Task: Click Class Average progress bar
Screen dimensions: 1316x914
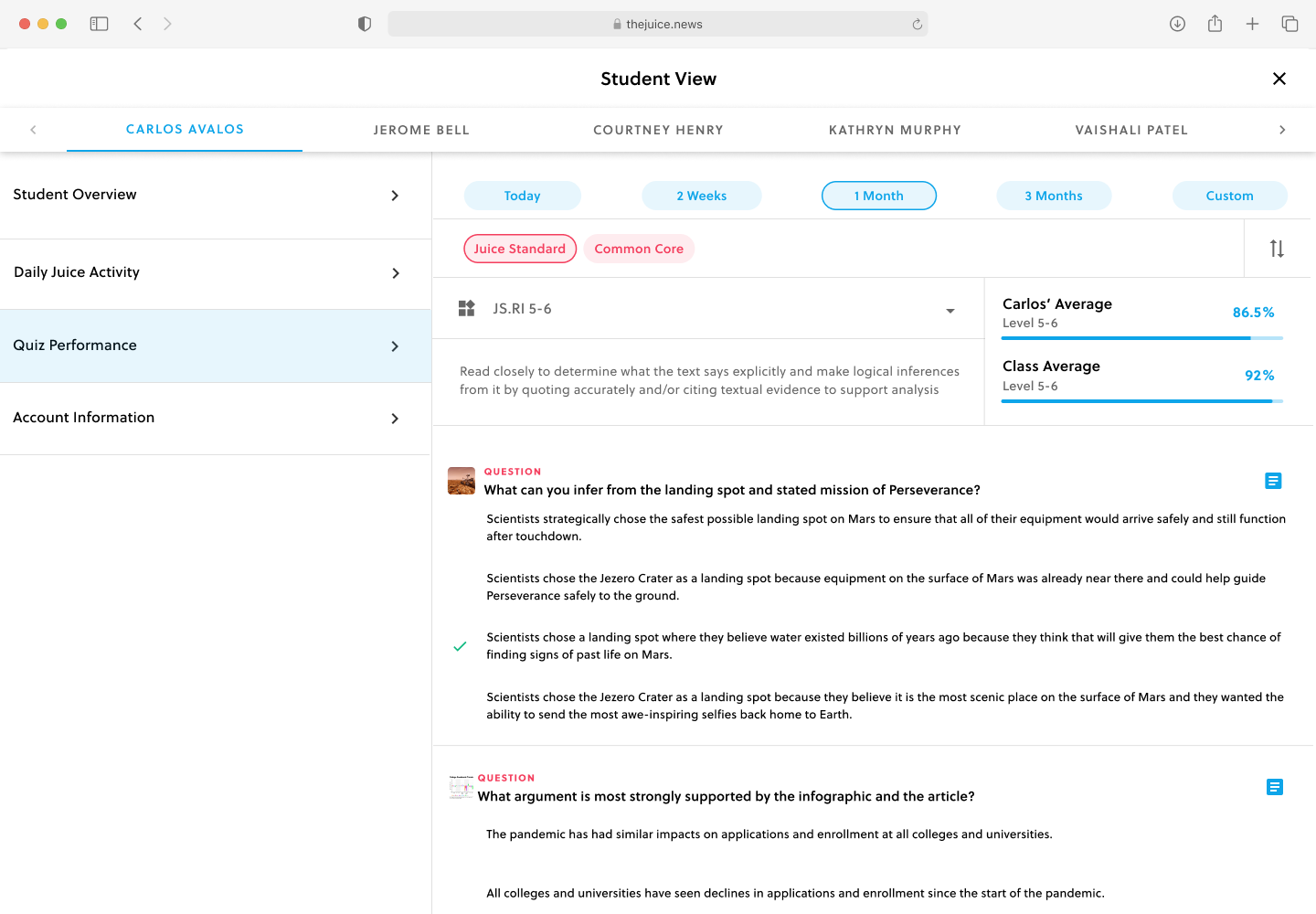Action: 1142,401
